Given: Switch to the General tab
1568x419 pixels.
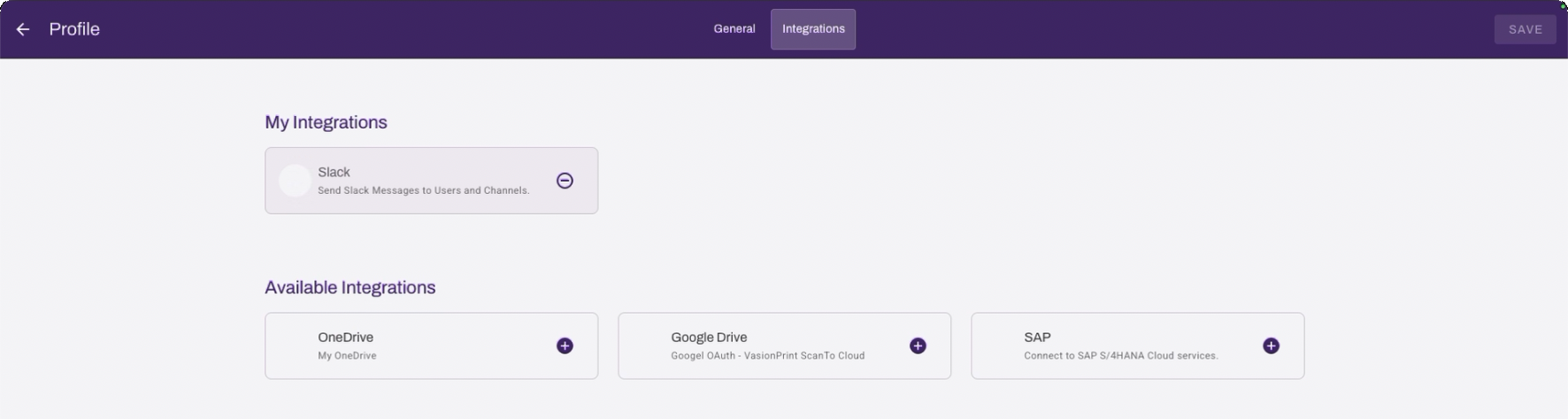Looking at the screenshot, I should (x=734, y=29).
